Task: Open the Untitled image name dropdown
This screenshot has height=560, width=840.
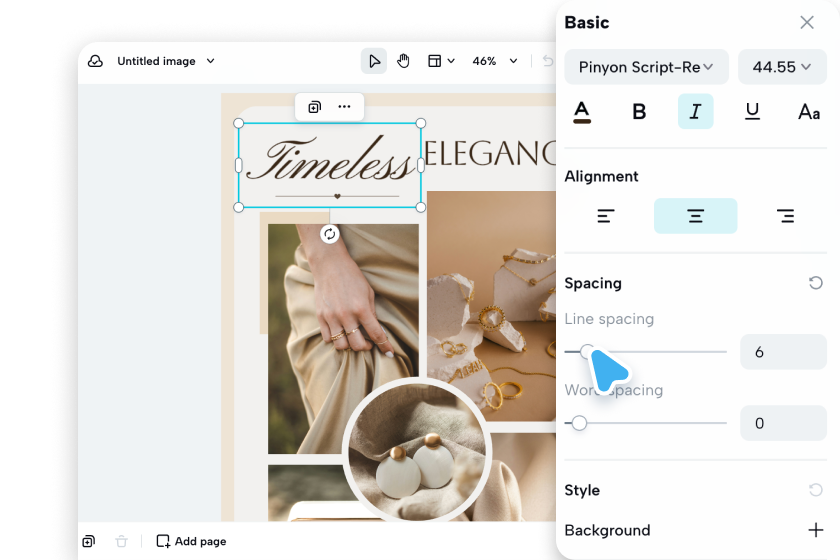Action: point(211,61)
